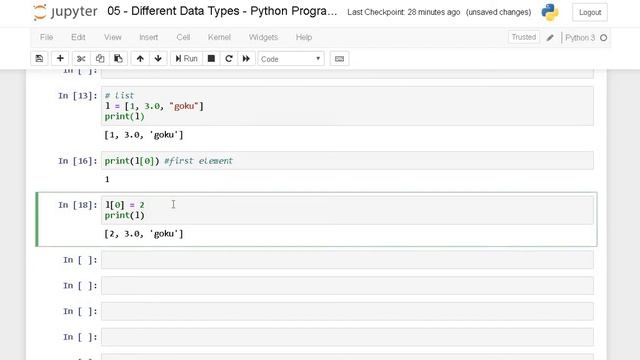Image resolution: width=640 pixels, height=360 pixels.
Task: Click the In [13]: prompt label
Action: pyautogui.click(x=78, y=96)
